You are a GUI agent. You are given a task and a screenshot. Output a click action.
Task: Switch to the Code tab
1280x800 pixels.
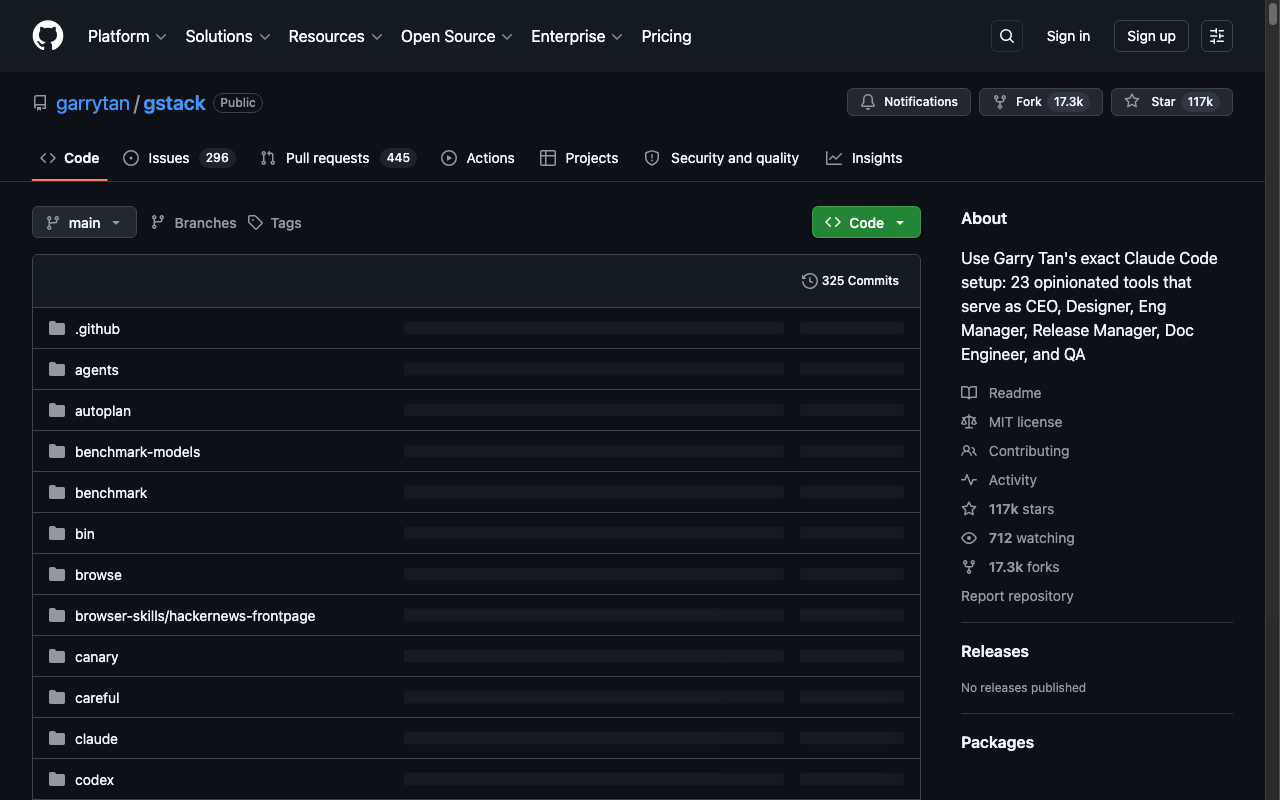(x=70, y=158)
